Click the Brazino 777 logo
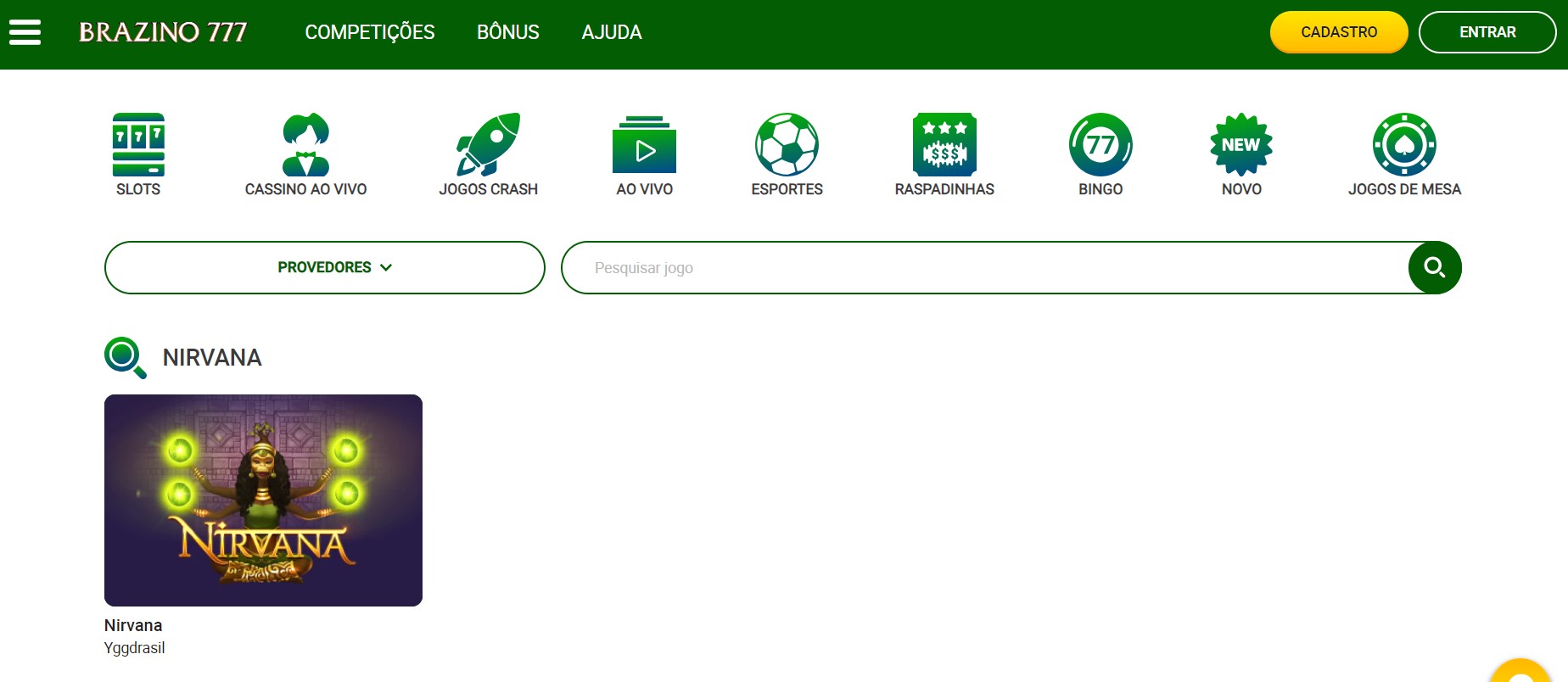Image resolution: width=1568 pixels, height=682 pixels. click(163, 32)
